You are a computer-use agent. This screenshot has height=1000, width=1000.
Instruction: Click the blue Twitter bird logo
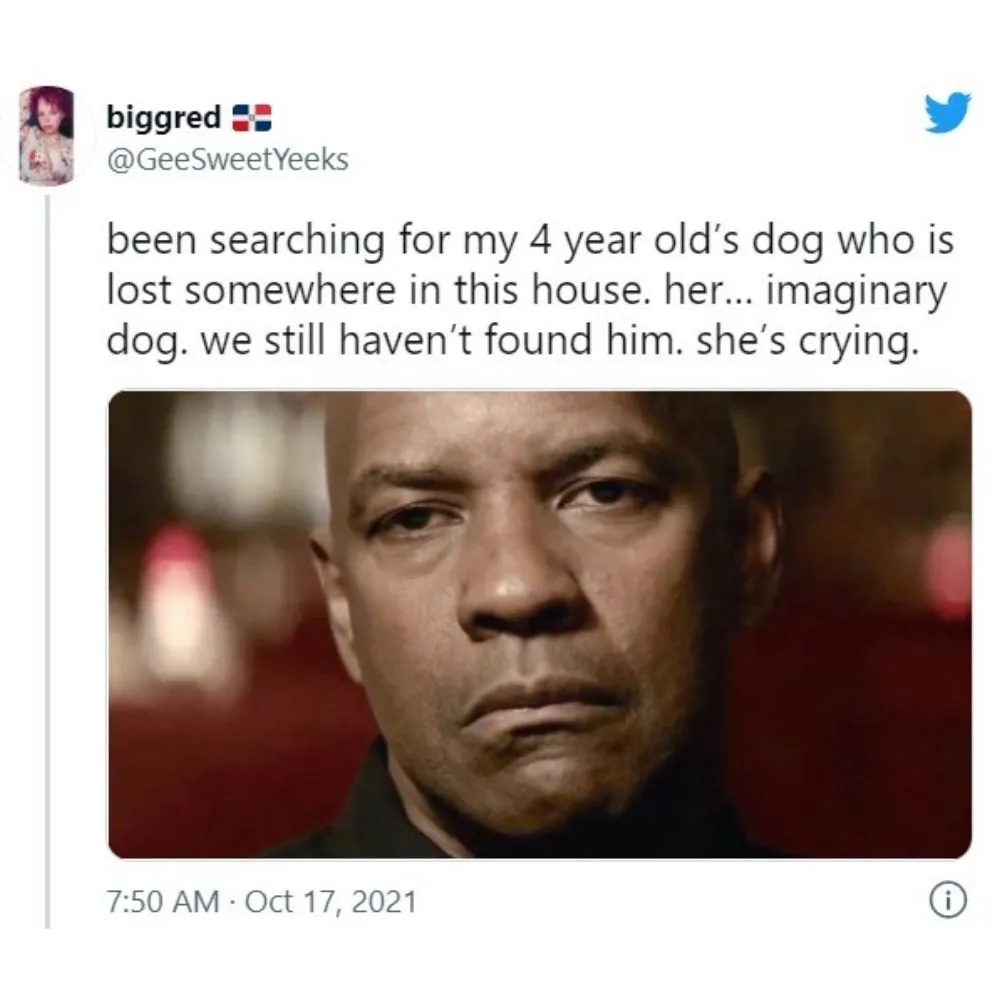pyautogui.click(x=948, y=113)
